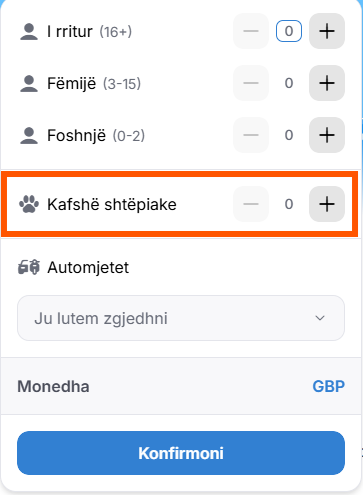Confirm selection with the Konfirmoni button
Screen dimensions: 363x495
(181, 453)
